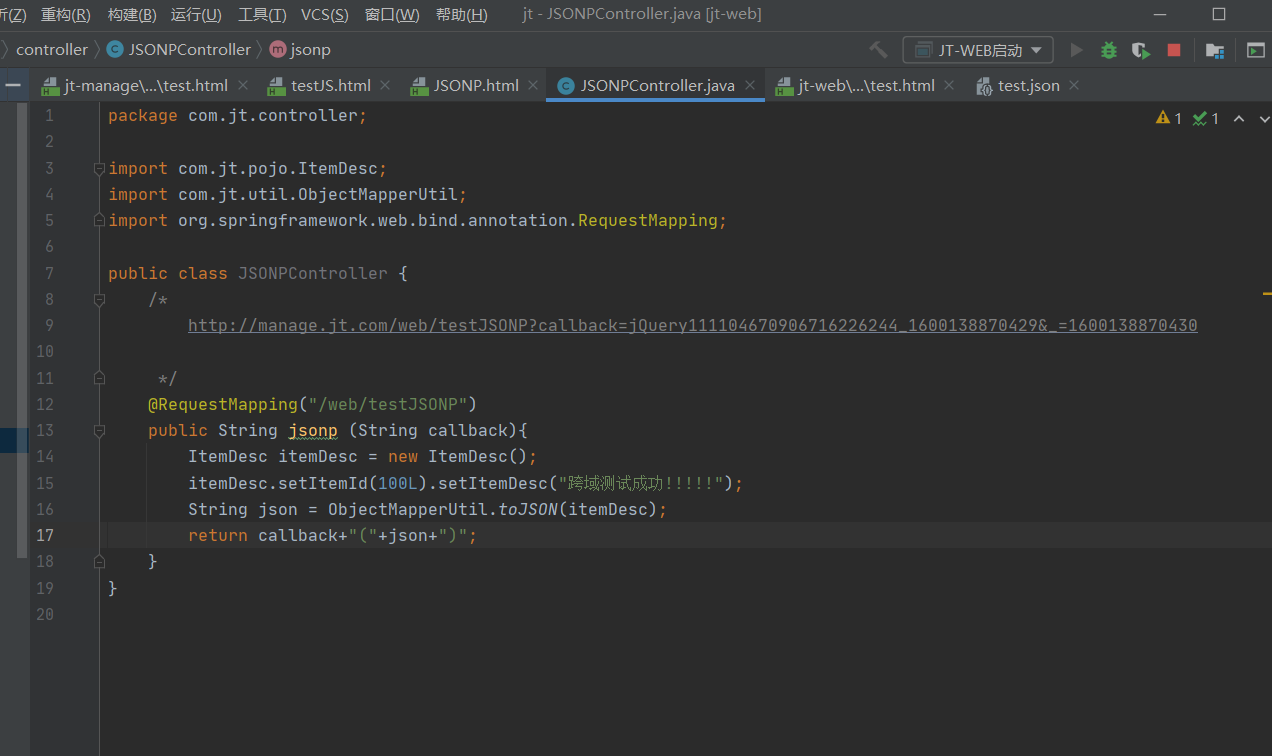
Task: Click the green Debug bug icon
Action: pos(1109,50)
